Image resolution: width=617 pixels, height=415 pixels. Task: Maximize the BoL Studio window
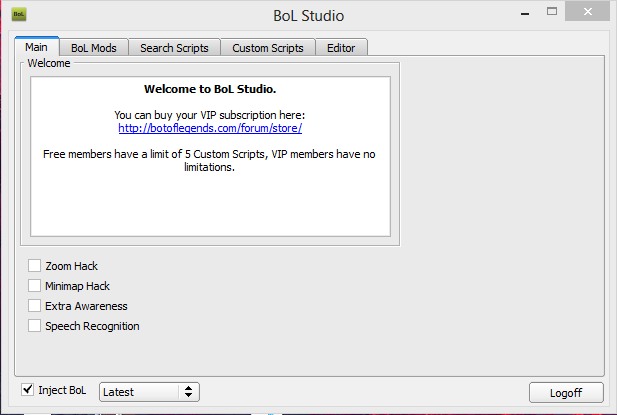(x=552, y=12)
